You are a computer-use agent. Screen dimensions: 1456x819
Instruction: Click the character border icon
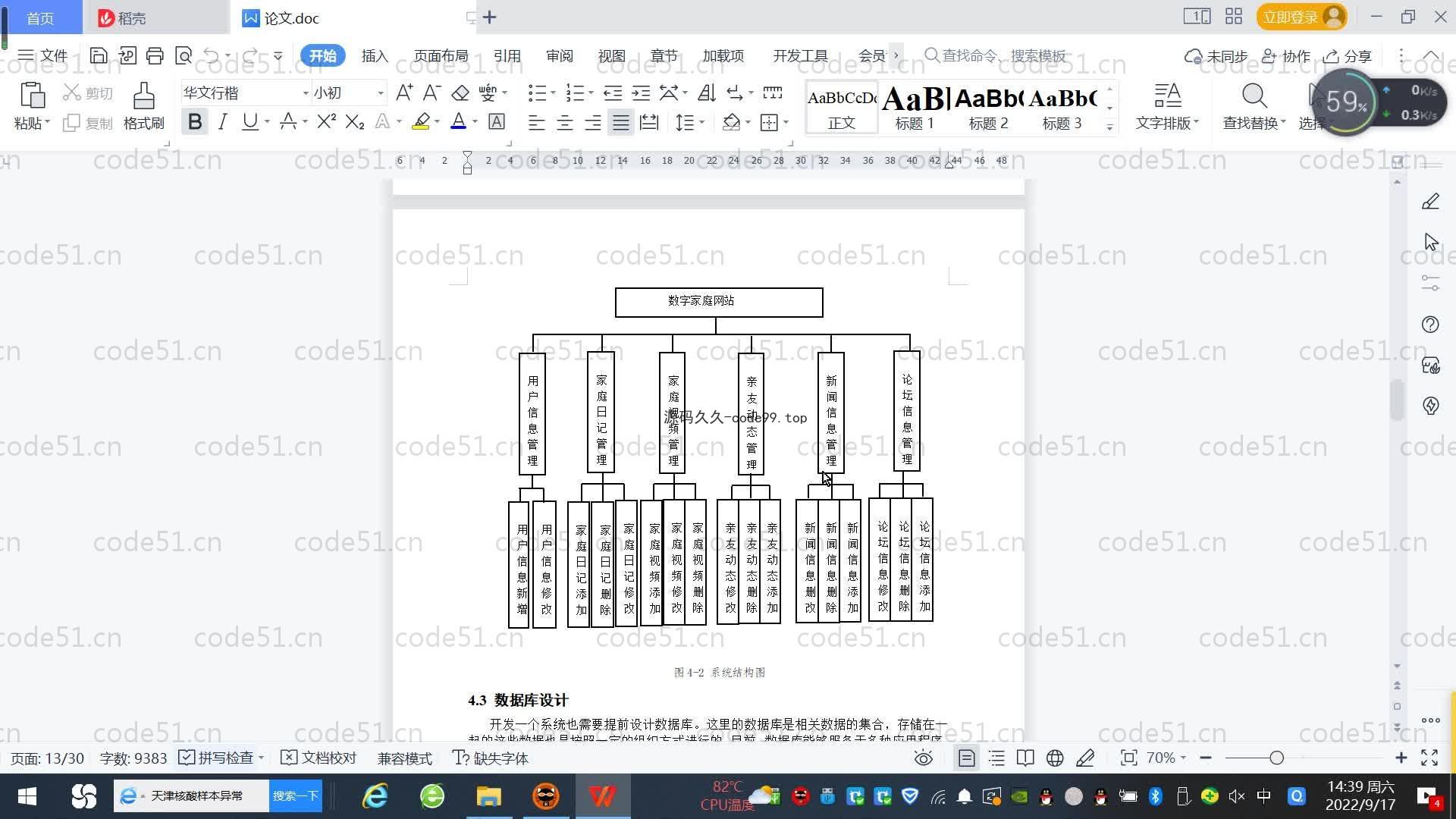point(497,121)
